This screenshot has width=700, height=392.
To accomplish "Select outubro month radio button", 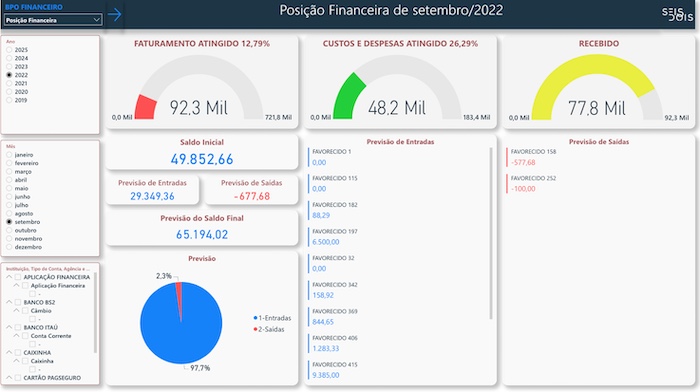I will 9,230.
